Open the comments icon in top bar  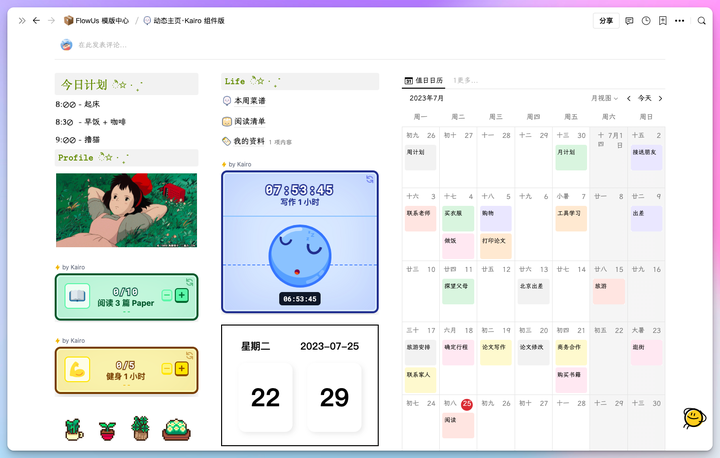(629, 20)
